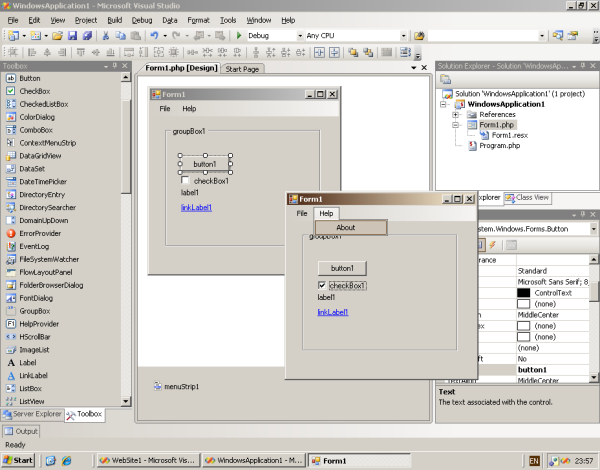Screen dimensions: 600x470
Task: Click the Center Vertically layout icon
Action: coord(334,52)
